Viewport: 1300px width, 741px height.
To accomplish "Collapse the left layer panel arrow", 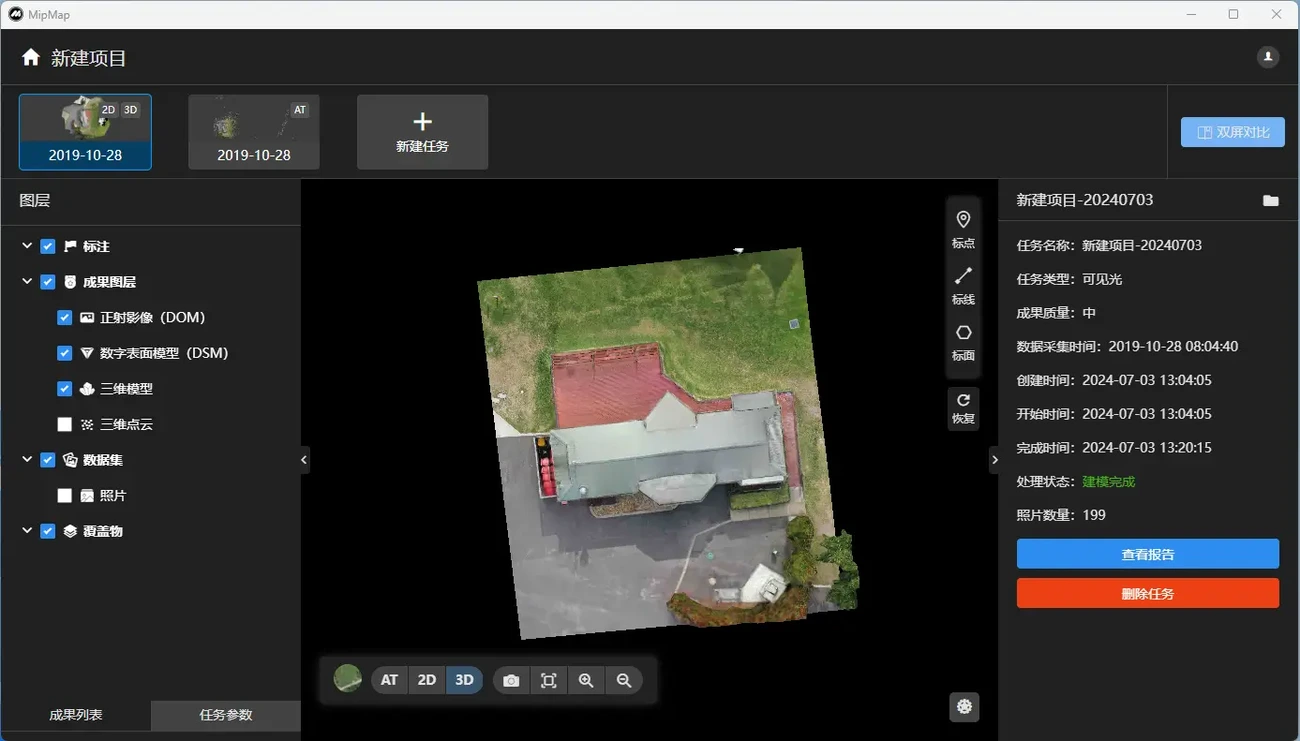I will pos(304,460).
